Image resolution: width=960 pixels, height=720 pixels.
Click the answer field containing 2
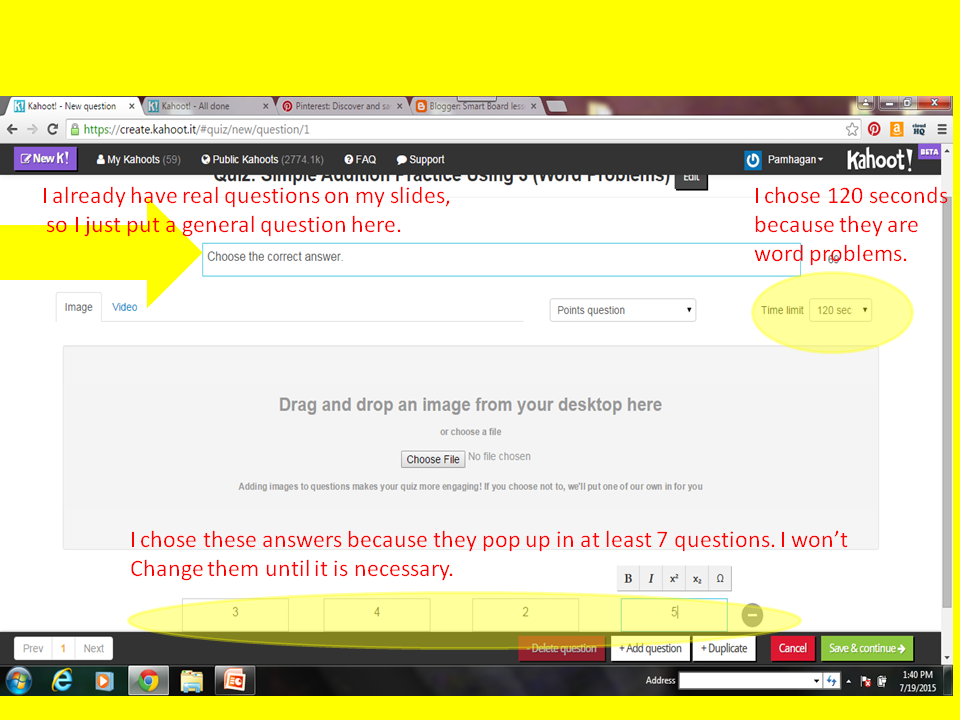pyautogui.click(x=525, y=614)
